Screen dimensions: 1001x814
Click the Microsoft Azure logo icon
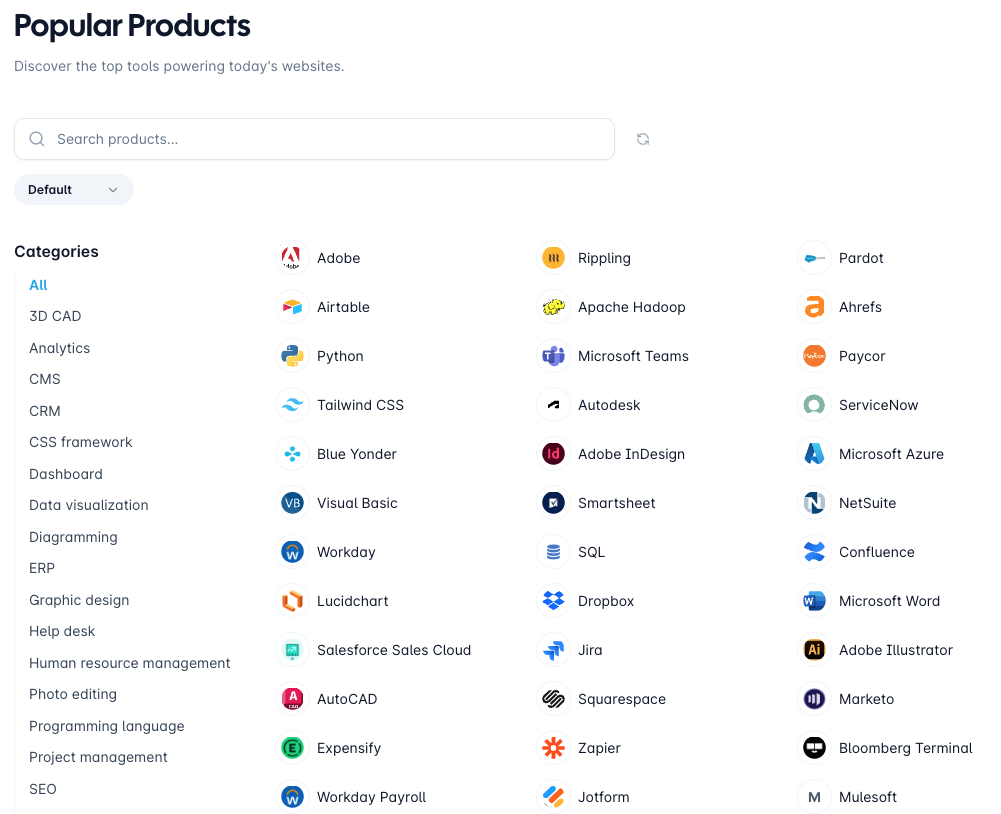pos(815,454)
